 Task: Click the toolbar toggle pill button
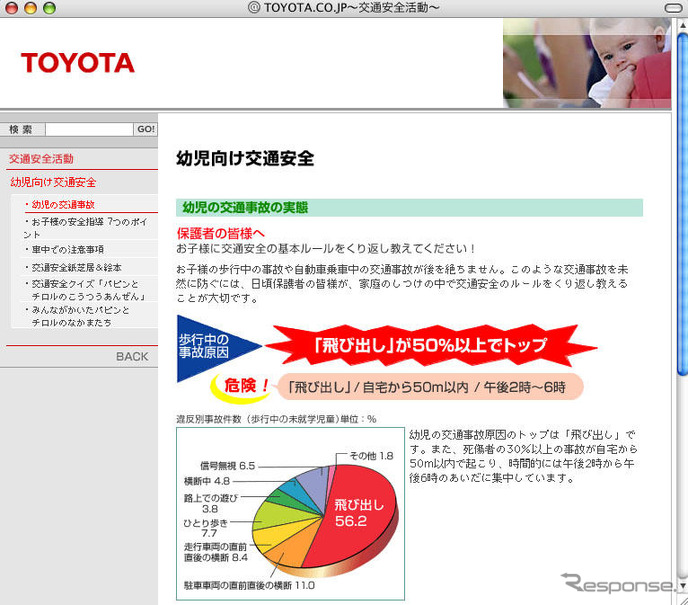pos(674,8)
